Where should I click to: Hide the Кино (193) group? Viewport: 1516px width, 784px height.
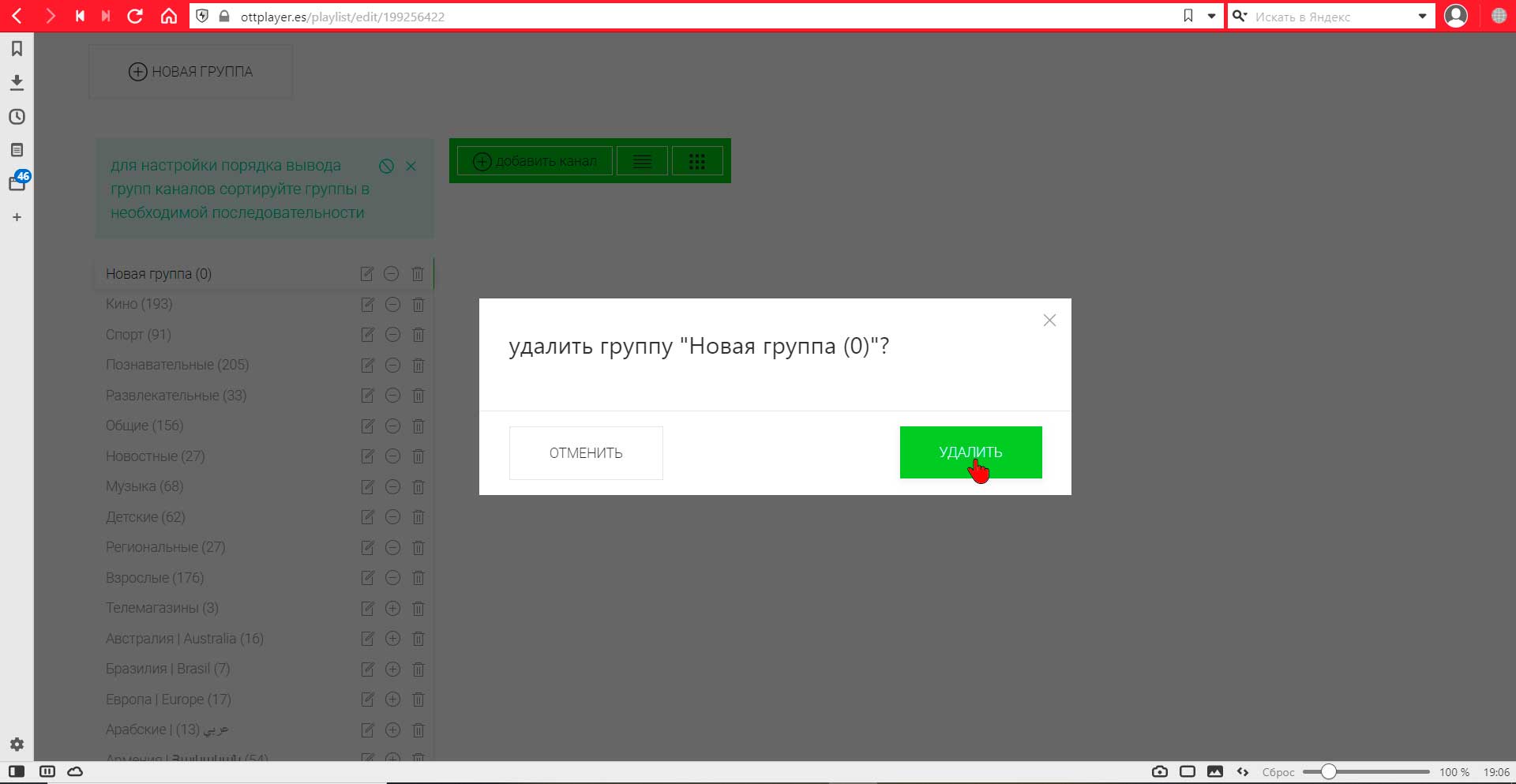pyautogui.click(x=392, y=304)
